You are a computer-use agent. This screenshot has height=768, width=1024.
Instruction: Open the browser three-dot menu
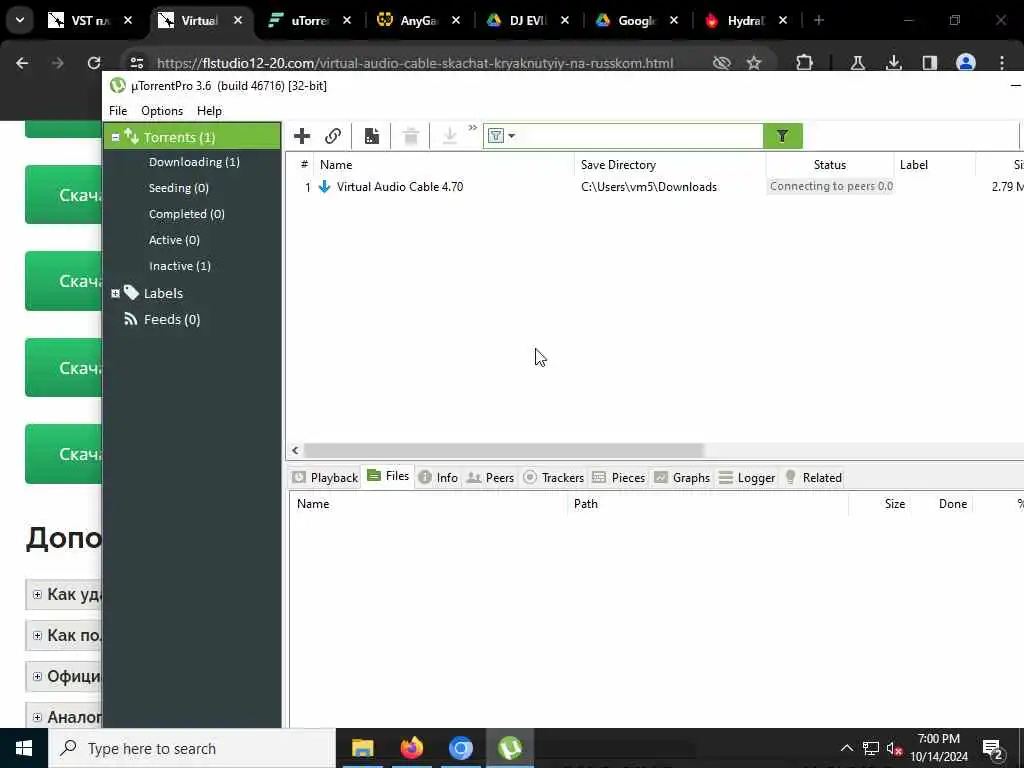[x=1002, y=63]
